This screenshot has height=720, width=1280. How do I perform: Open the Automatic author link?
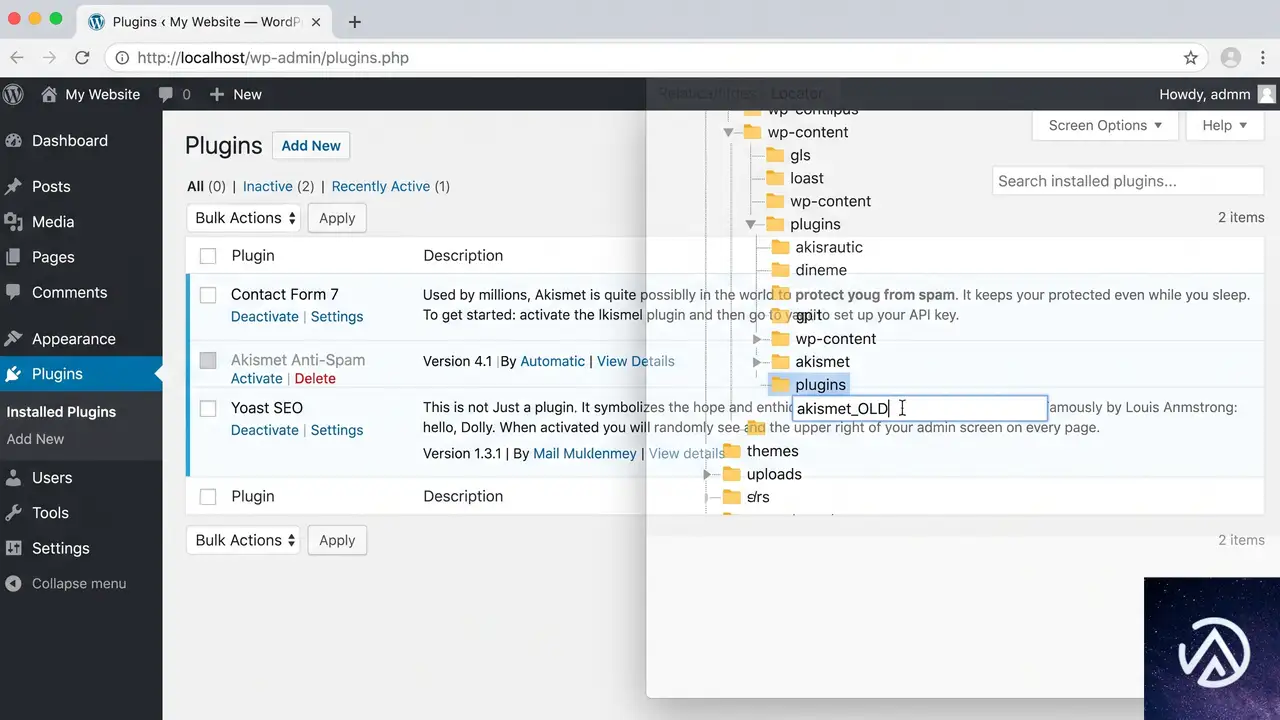(x=552, y=361)
